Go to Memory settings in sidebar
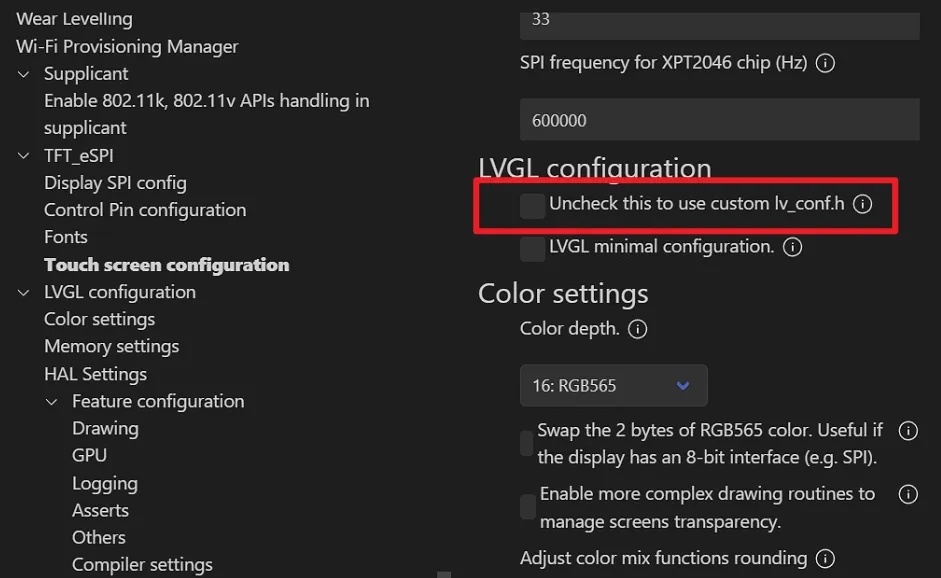The width and height of the screenshot is (941, 578). tap(111, 347)
